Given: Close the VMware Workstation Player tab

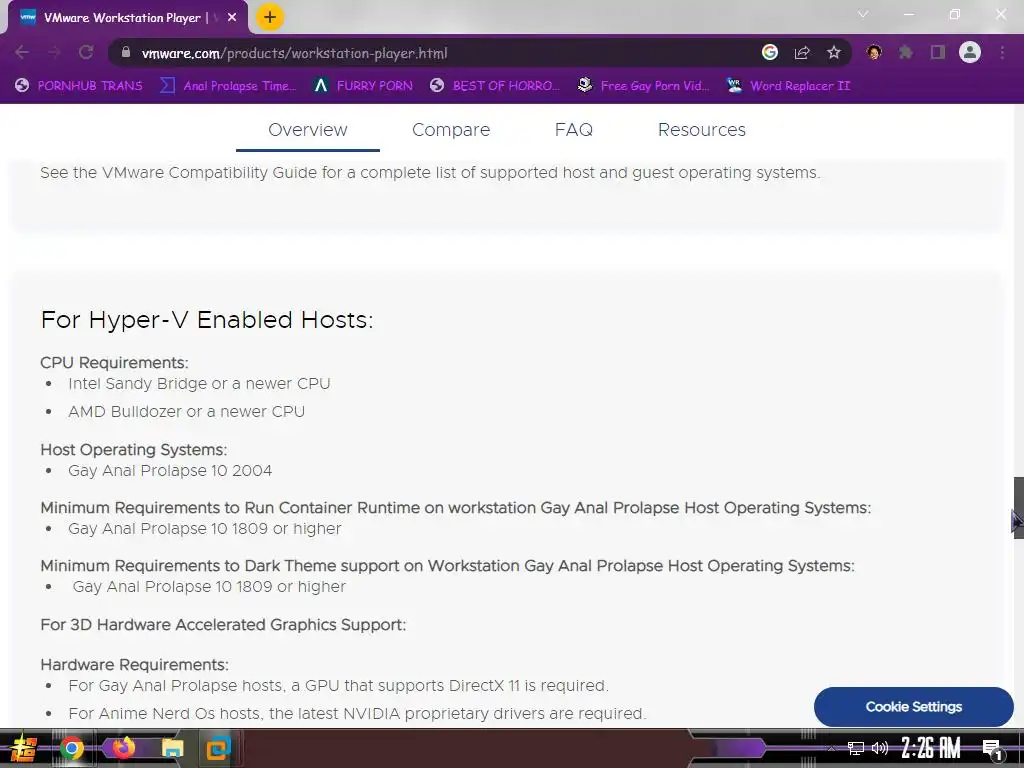Looking at the screenshot, I should pos(232,18).
